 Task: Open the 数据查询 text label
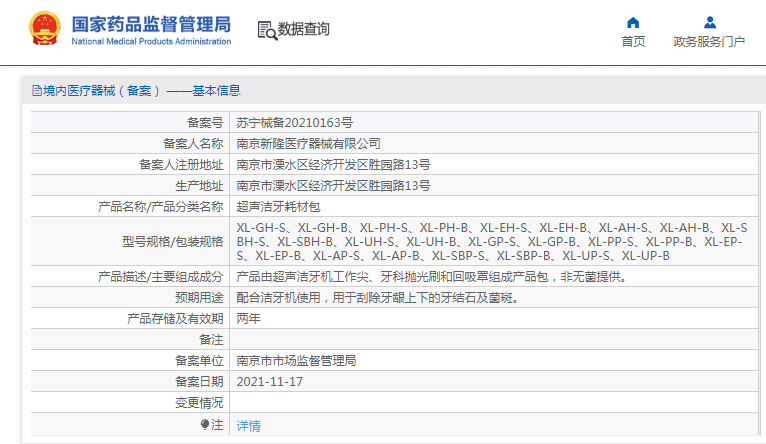[304, 30]
